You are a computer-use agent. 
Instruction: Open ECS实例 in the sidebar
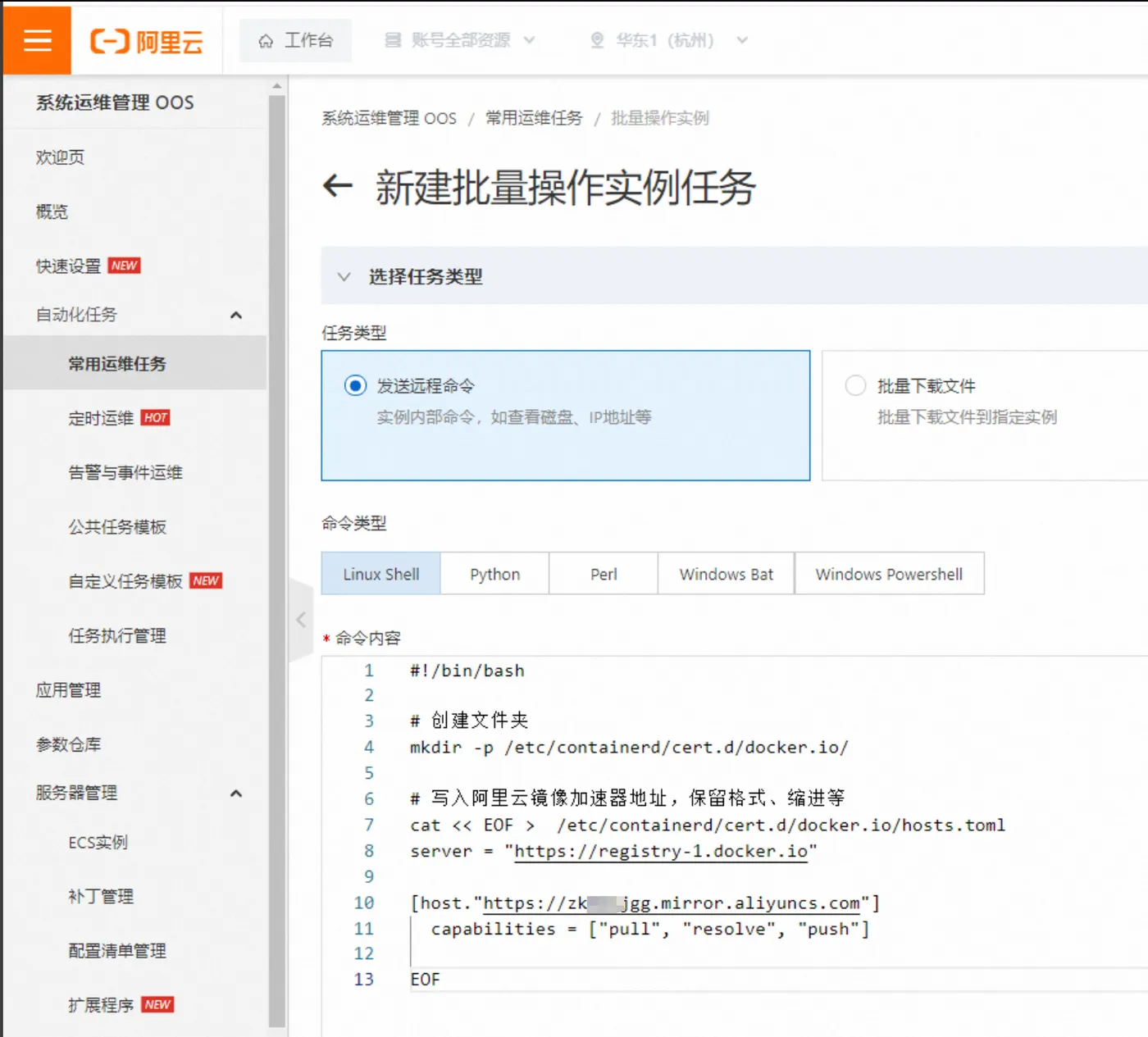[98, 842]
